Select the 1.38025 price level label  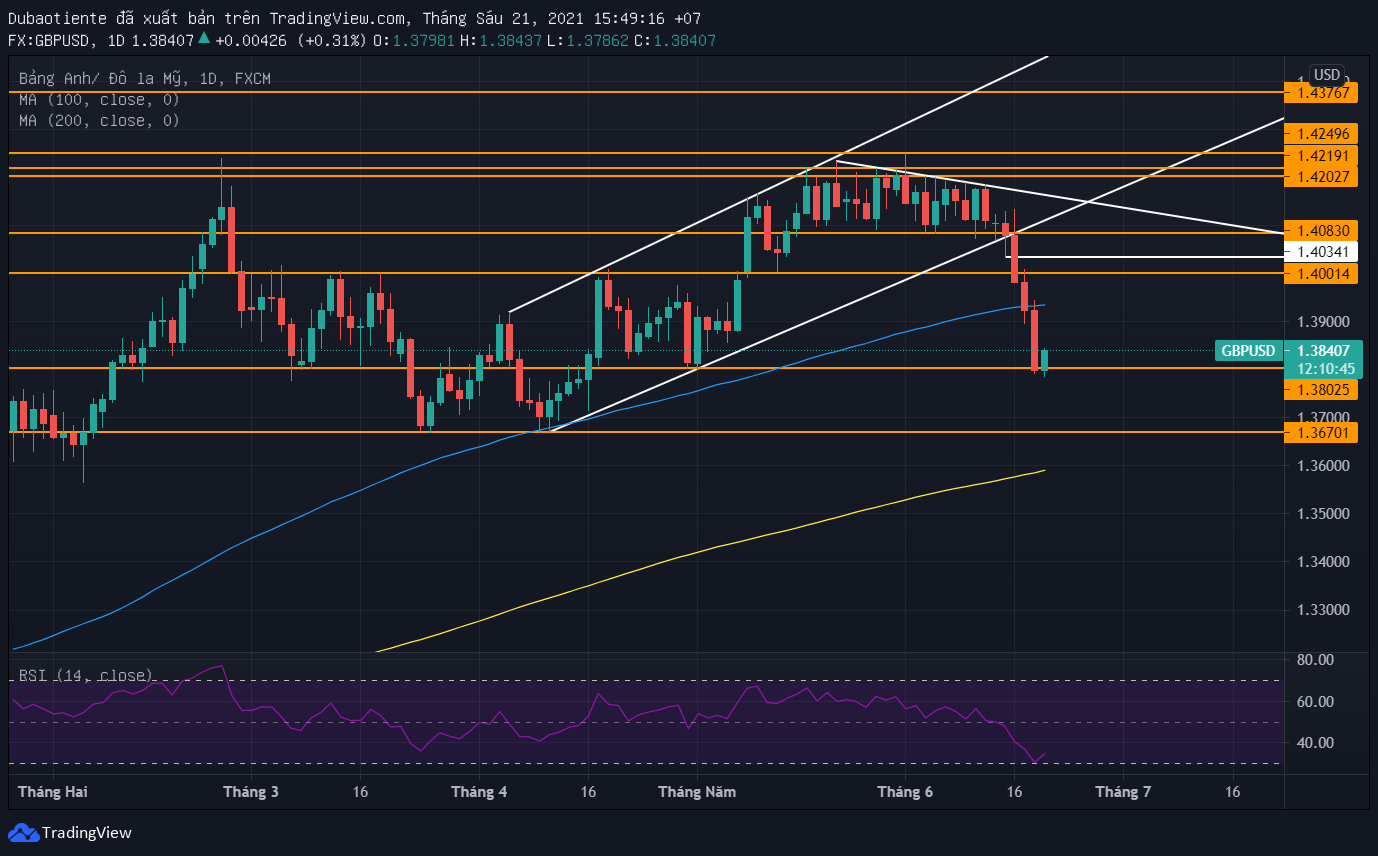tap(1322, 390)
